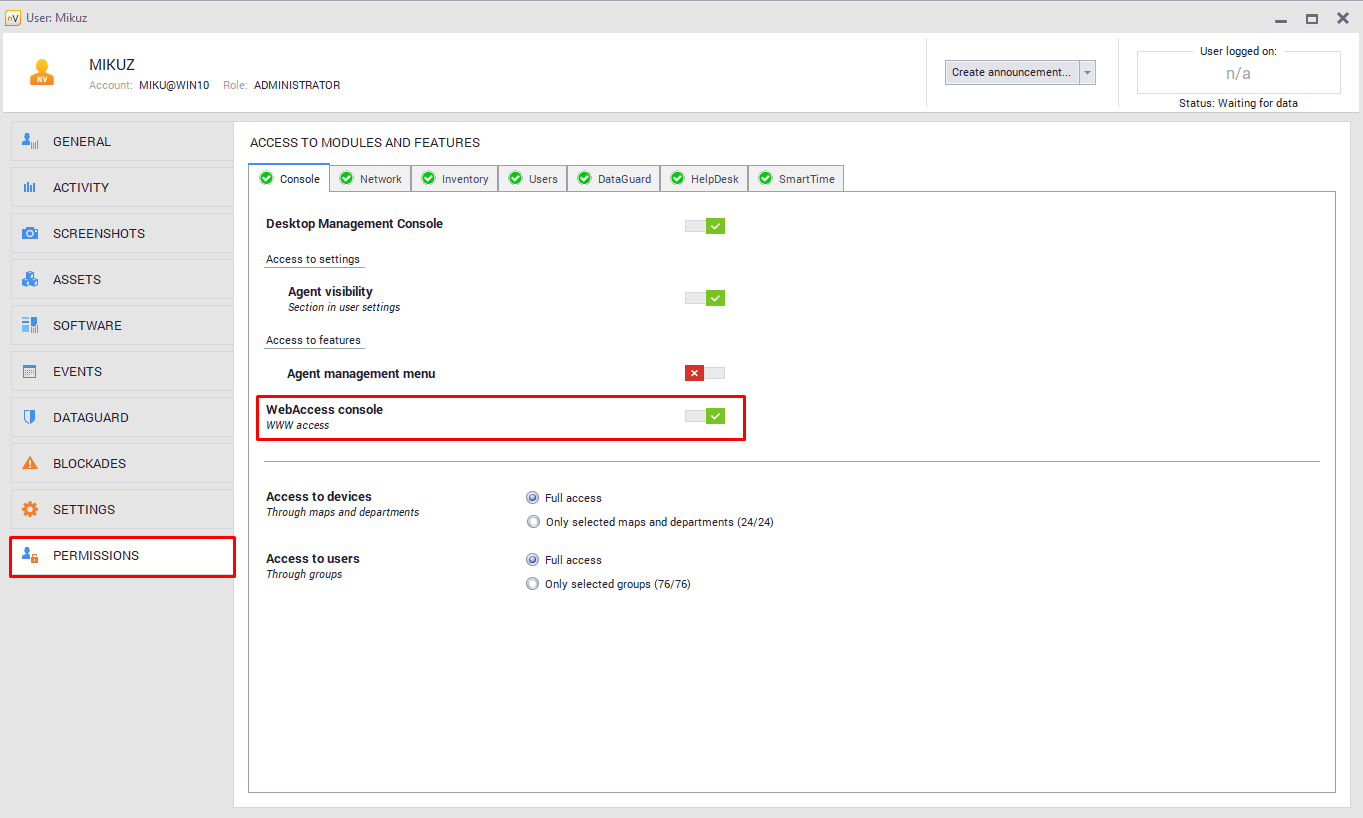Screen dimensions: 1363x818
Task: Click the DataGuard shield icon
Action: coord(30,417)
